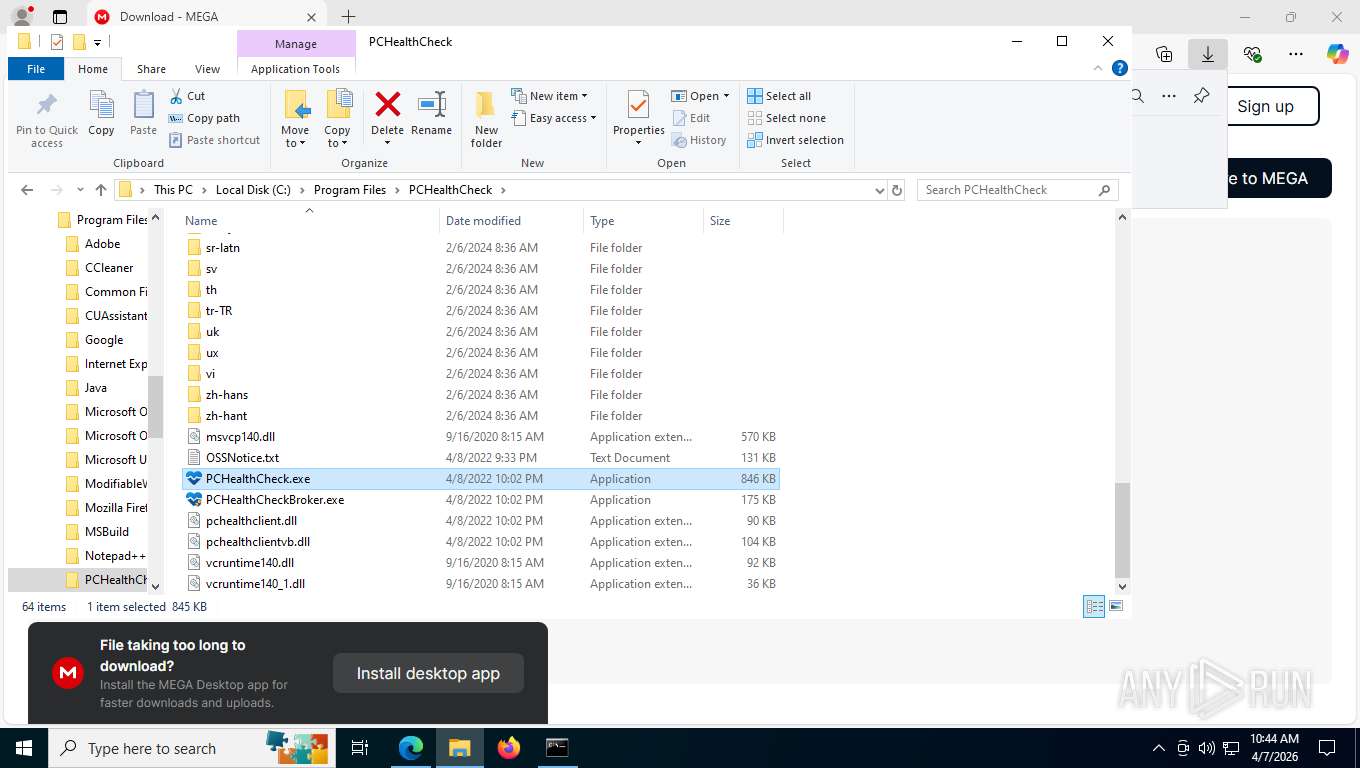This screenshot has width=1360, height=768.
Task: Select the msvcp140.dll file
Action: pos(481,437)
